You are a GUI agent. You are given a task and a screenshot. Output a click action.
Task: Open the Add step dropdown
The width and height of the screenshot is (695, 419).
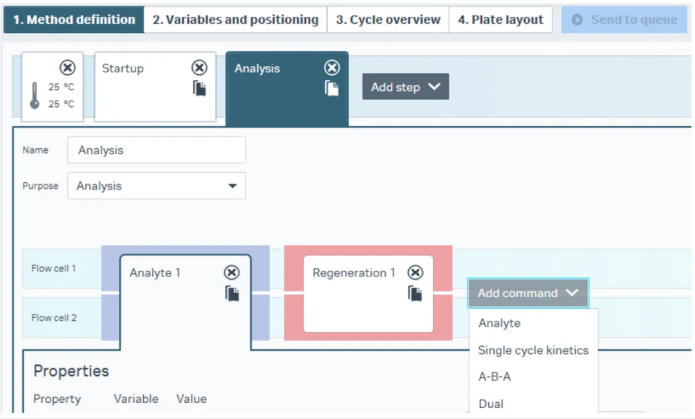coord(406,86)
